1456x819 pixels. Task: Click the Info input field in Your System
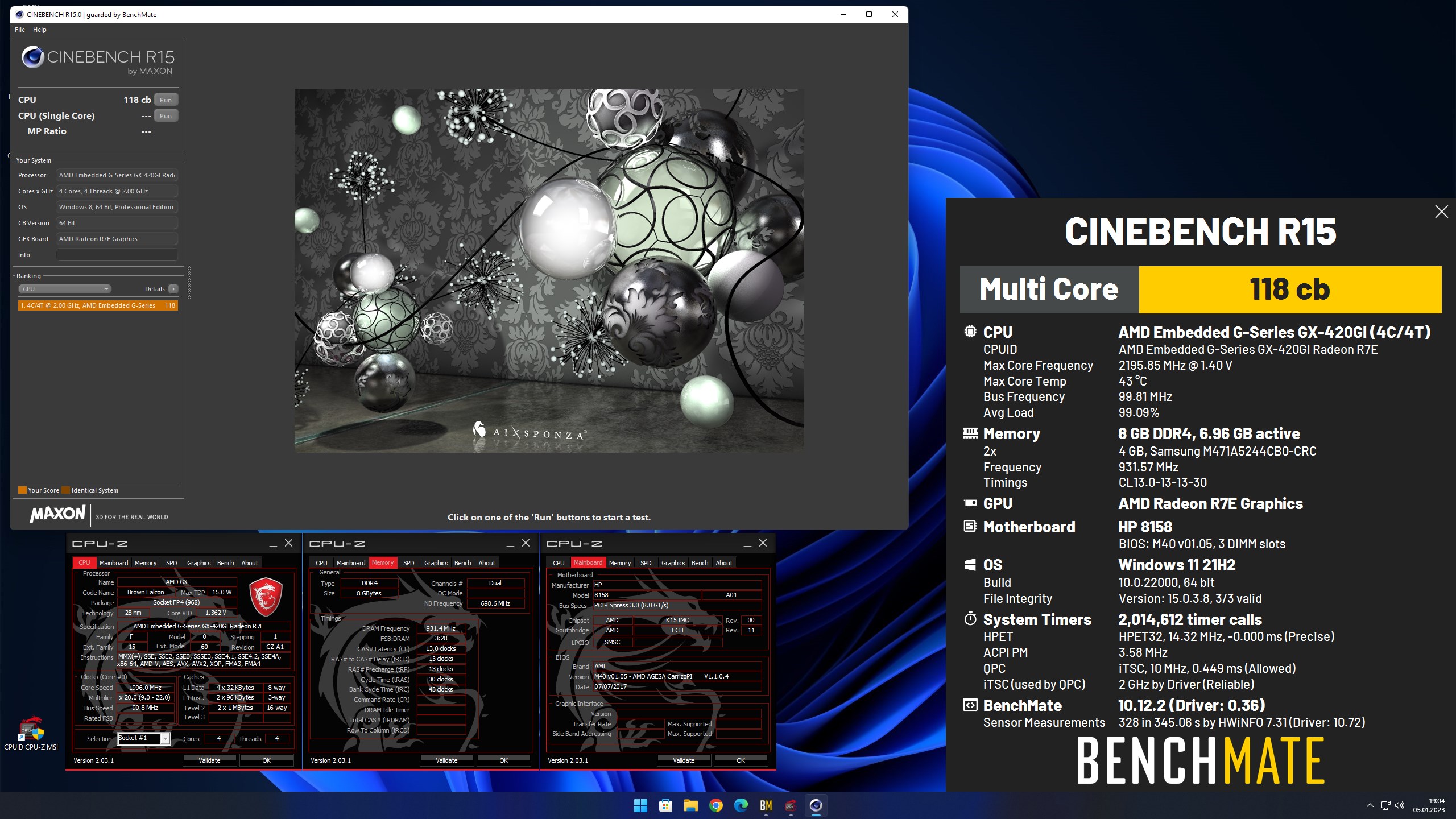[x=117, y=255]
